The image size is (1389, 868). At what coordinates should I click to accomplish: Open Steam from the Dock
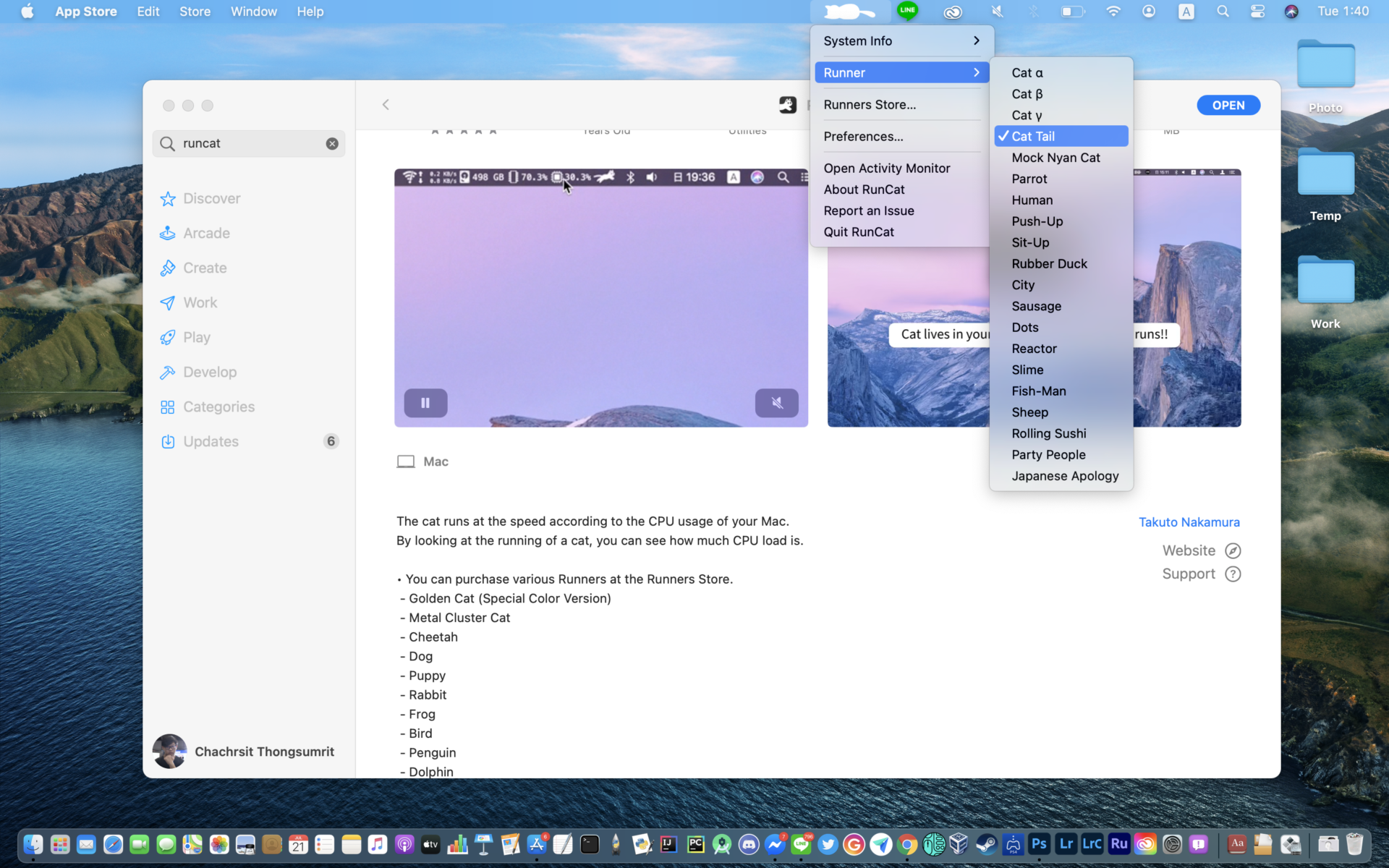point(986,844)
